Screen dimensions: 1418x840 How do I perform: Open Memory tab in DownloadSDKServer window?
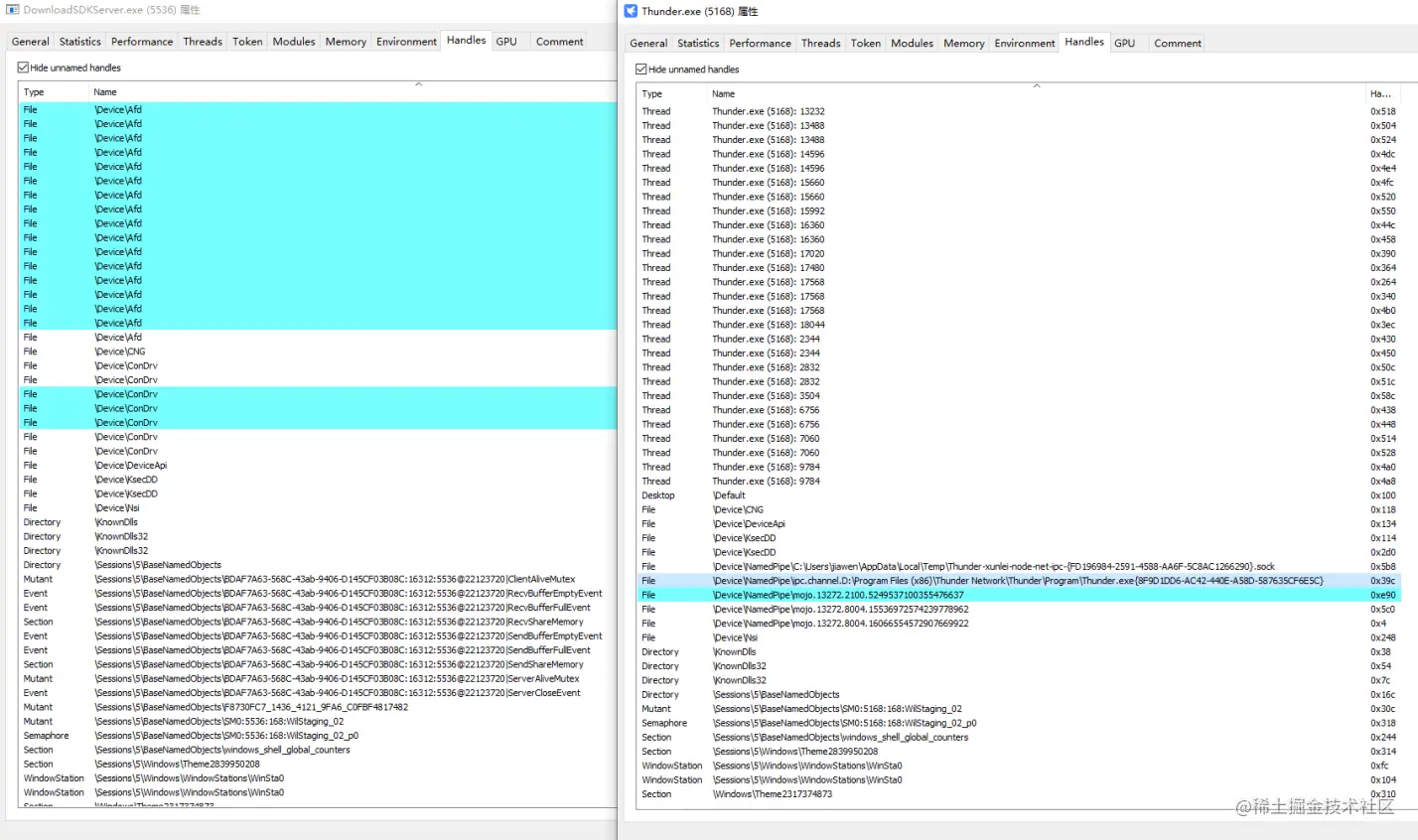[x=346, y=42]
